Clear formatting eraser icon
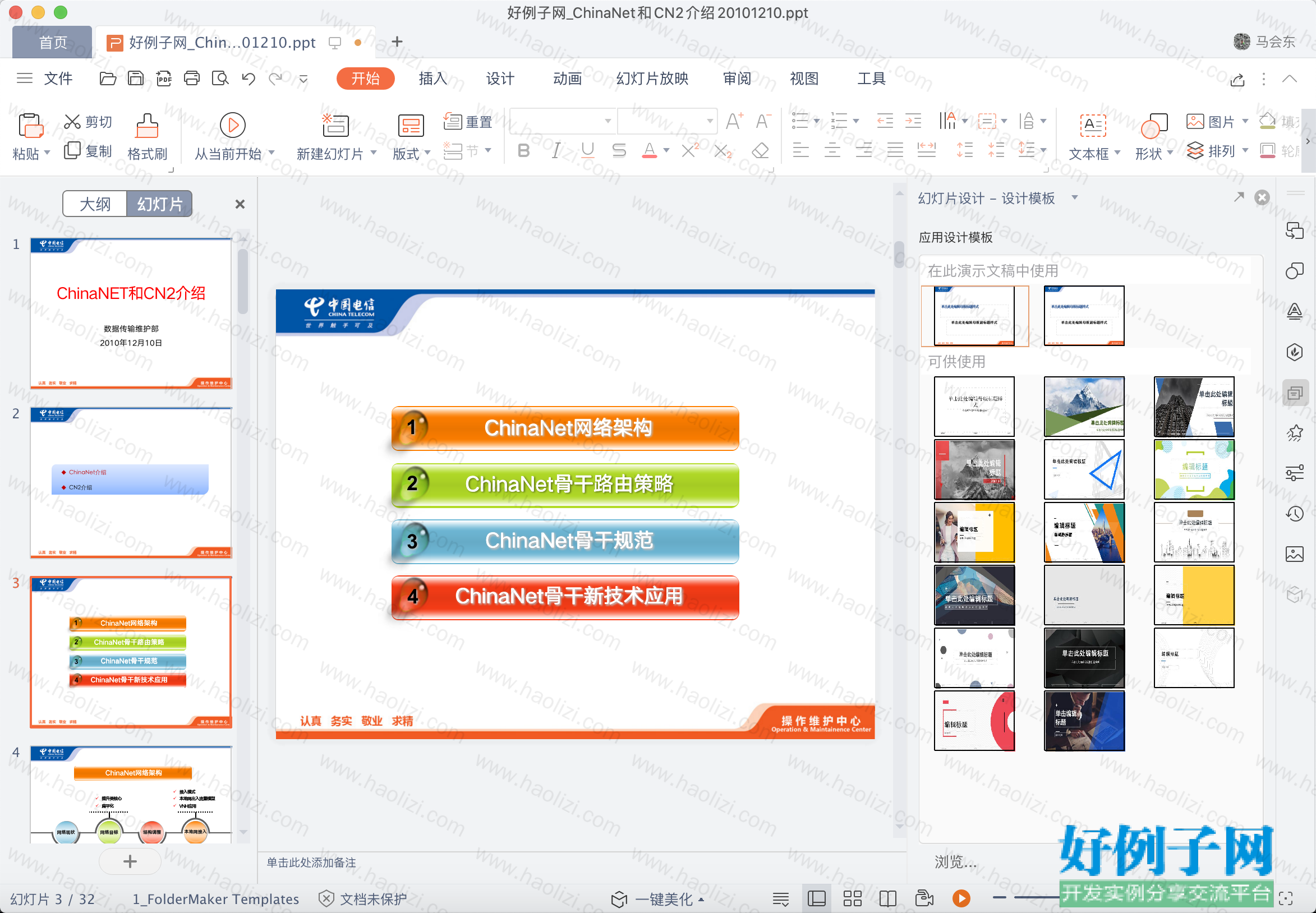Screen dimensions: 1316x913 761,150
